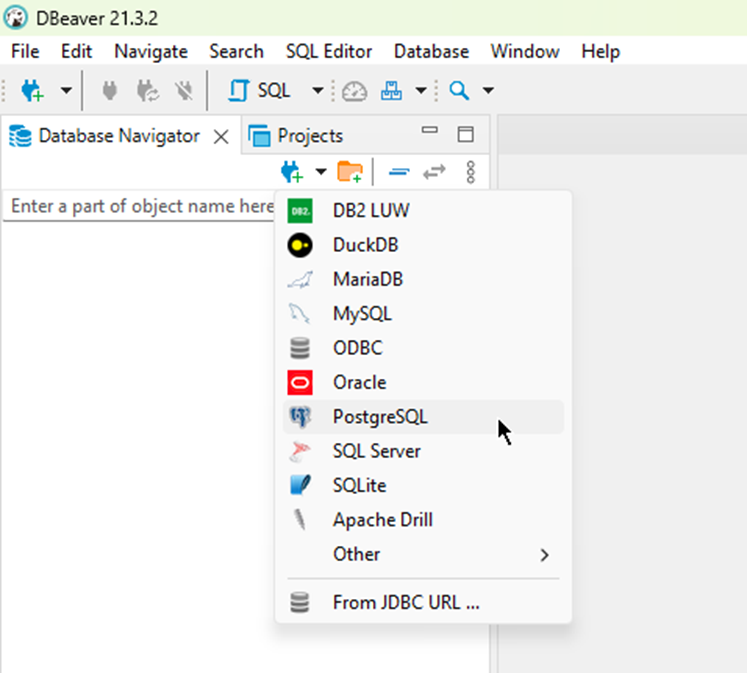This screenshot has height=673, width=747.
Task: Choose Oracle from connection list
Action: click(x=424, y=382)
